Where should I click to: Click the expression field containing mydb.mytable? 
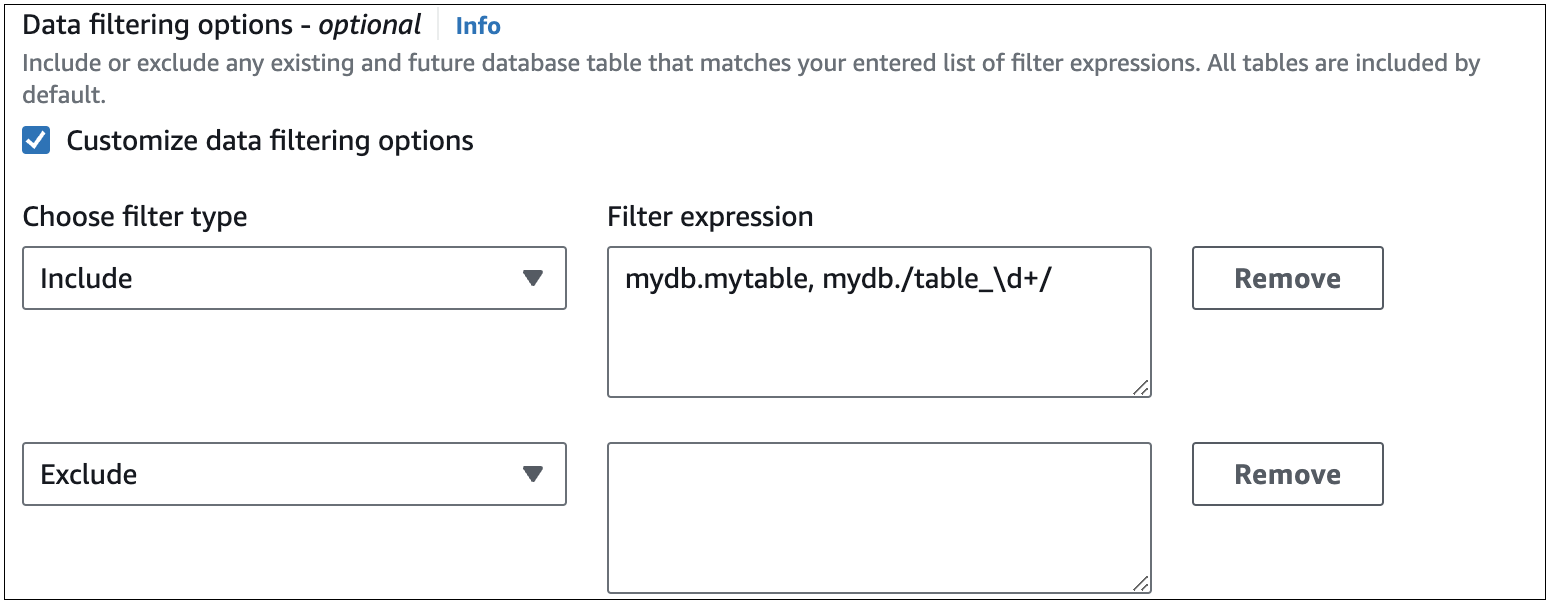click(878, 320)
